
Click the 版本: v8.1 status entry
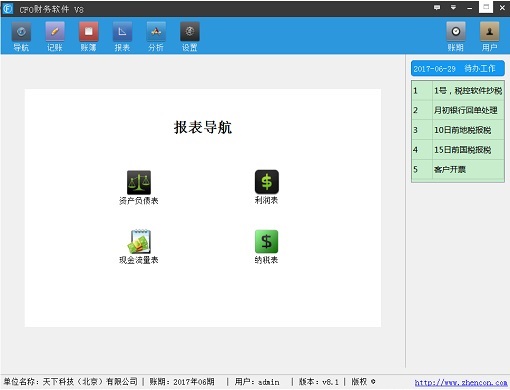318,382
